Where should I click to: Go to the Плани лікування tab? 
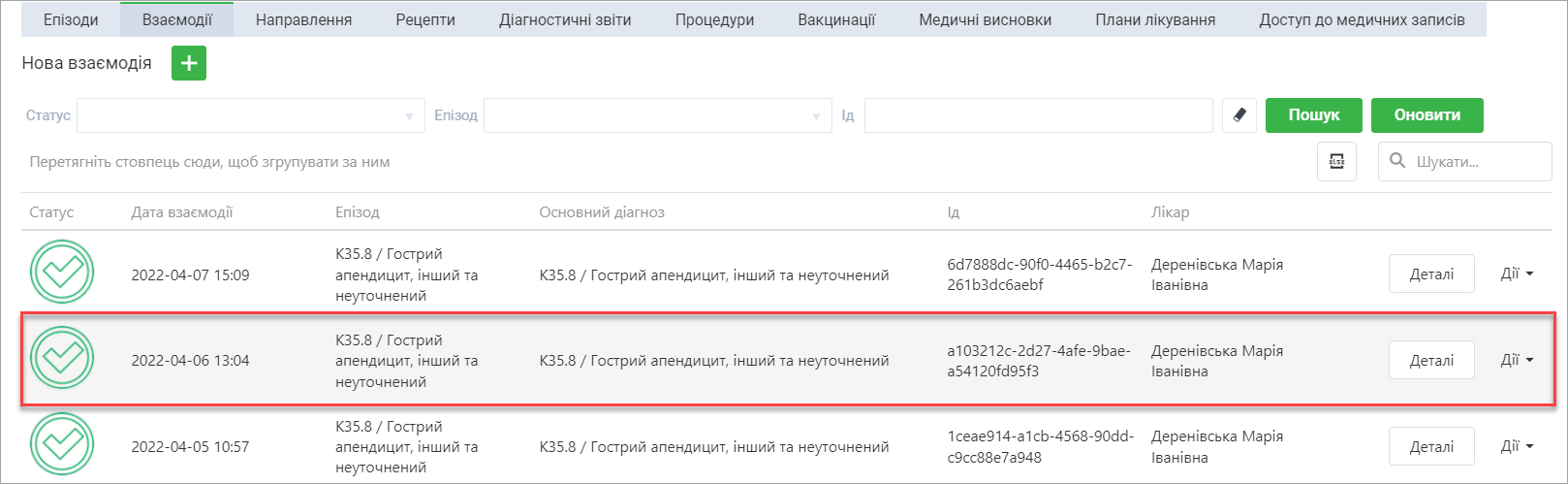(x=1155, y=19)
